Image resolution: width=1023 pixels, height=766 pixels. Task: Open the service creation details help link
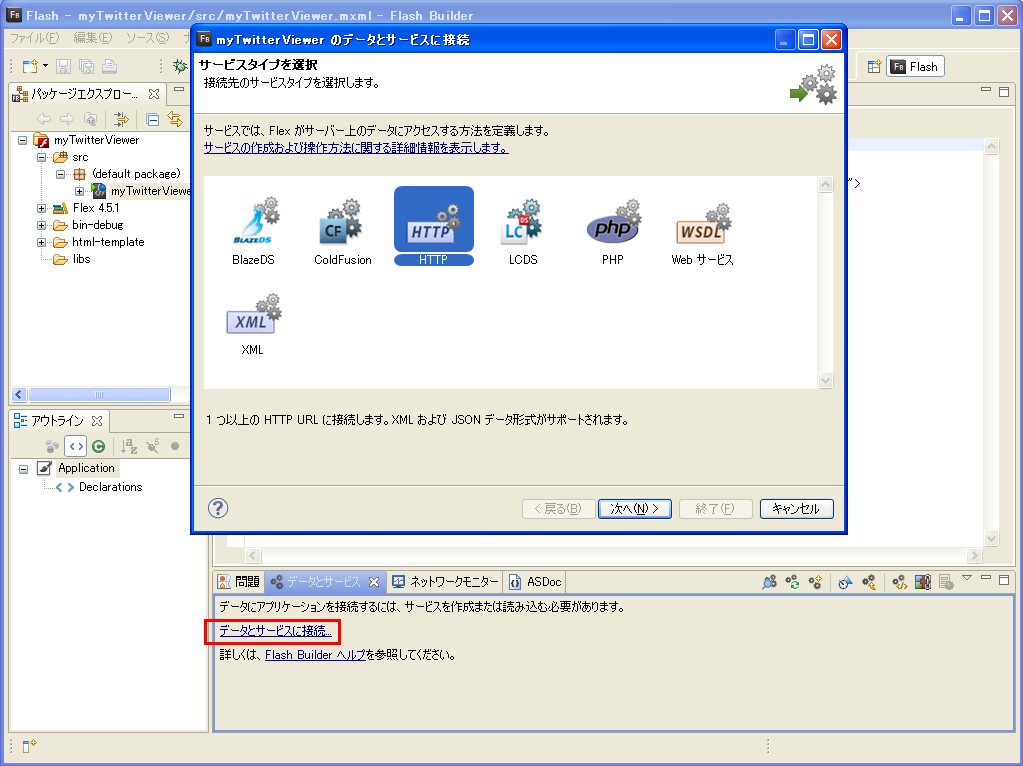coord(356,148)
